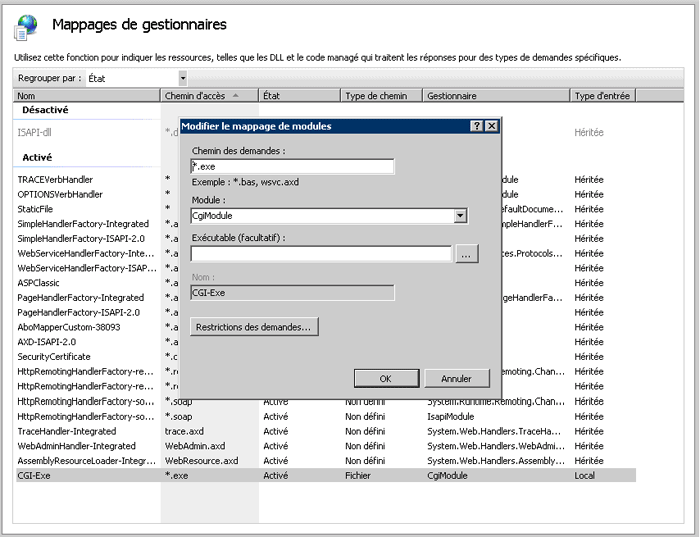
Task: Click the IsapiModule handler cell
Action: point(450,417)
